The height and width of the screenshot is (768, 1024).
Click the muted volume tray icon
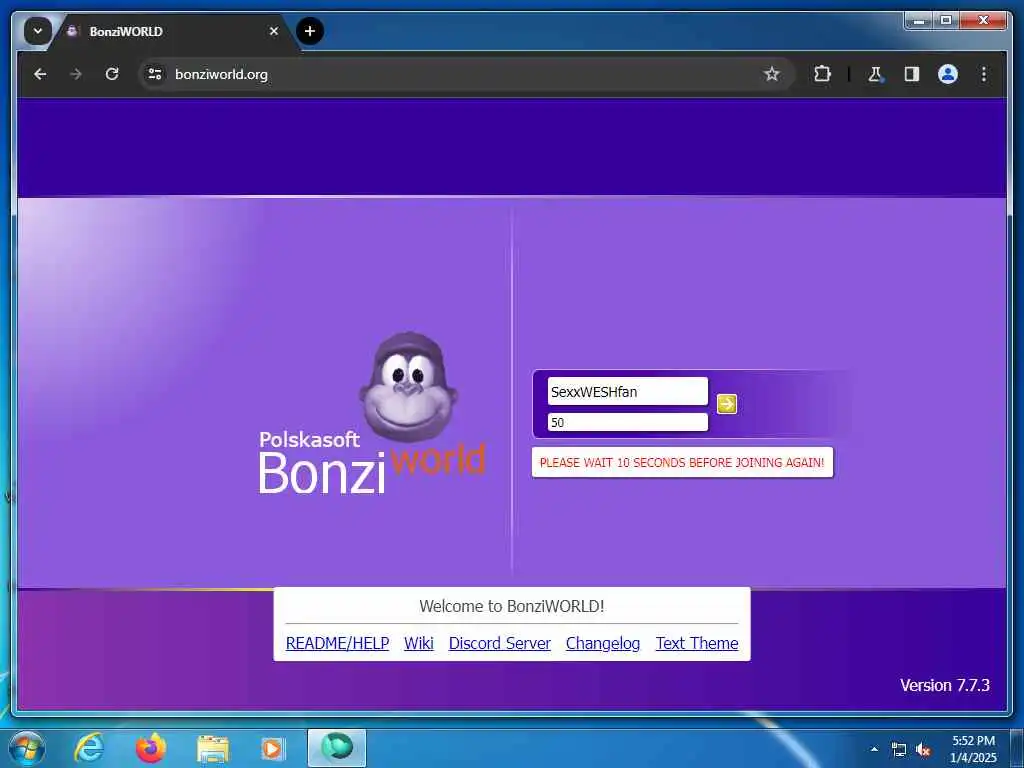923,750
